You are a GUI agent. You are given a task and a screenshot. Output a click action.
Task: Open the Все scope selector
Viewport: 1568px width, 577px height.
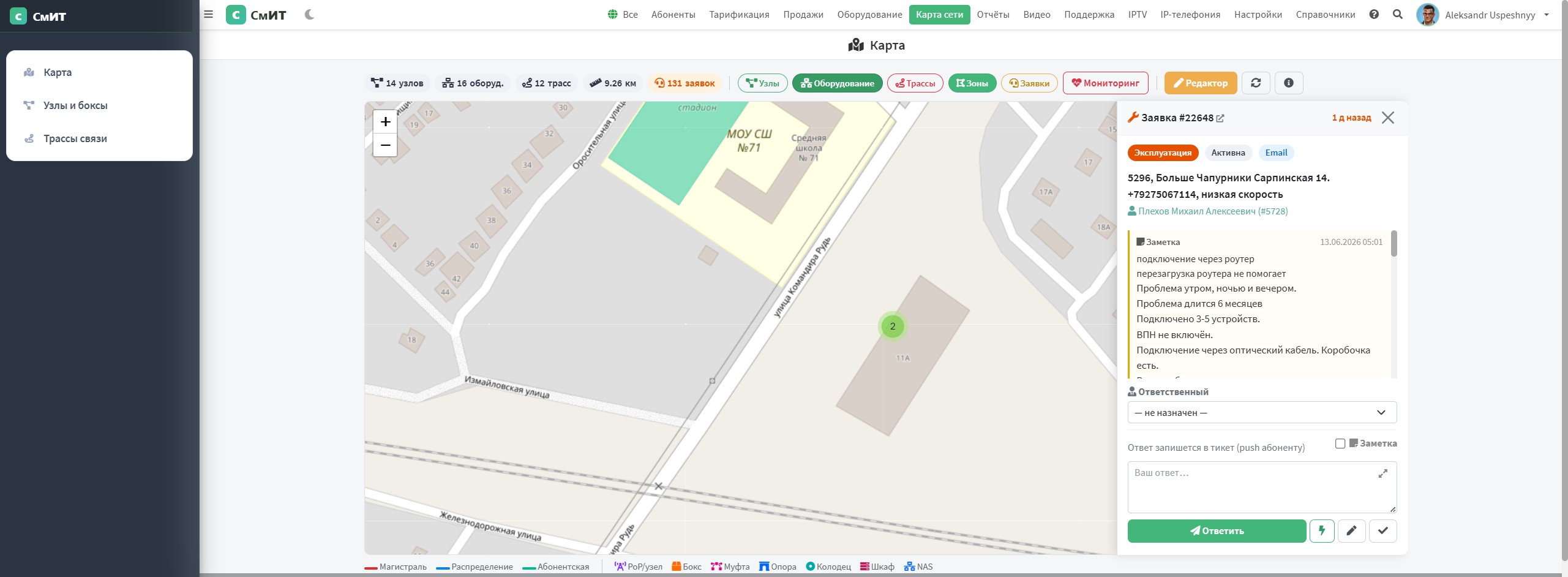point(623,15)
